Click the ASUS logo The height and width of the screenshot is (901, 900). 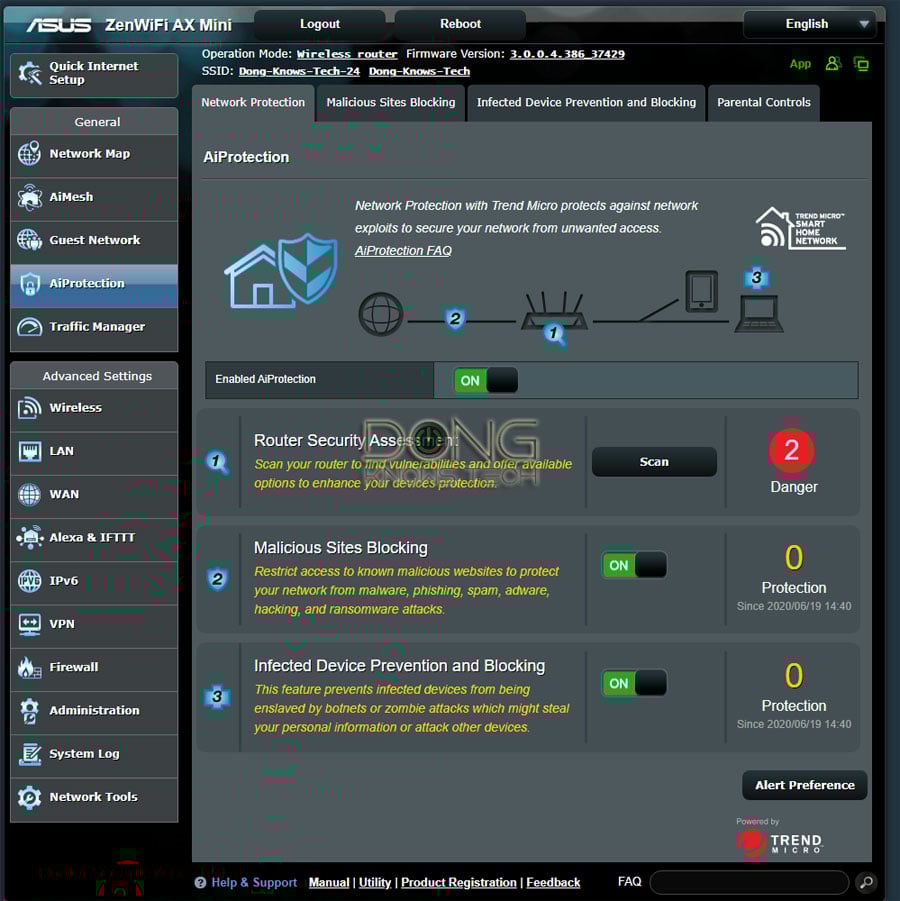59,25
